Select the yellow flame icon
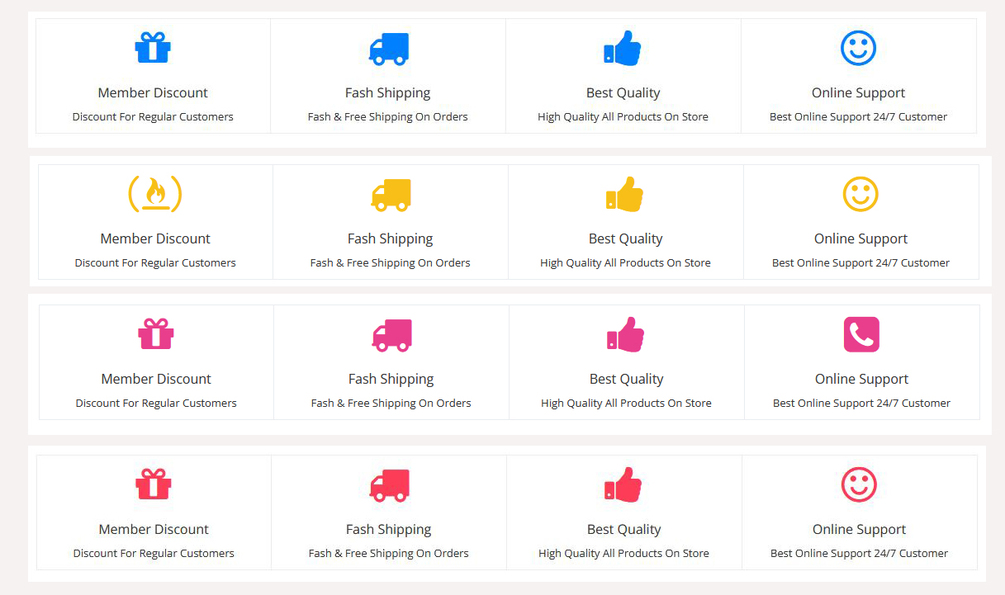The image size is (1005, 595). click(x=155, y=194)
